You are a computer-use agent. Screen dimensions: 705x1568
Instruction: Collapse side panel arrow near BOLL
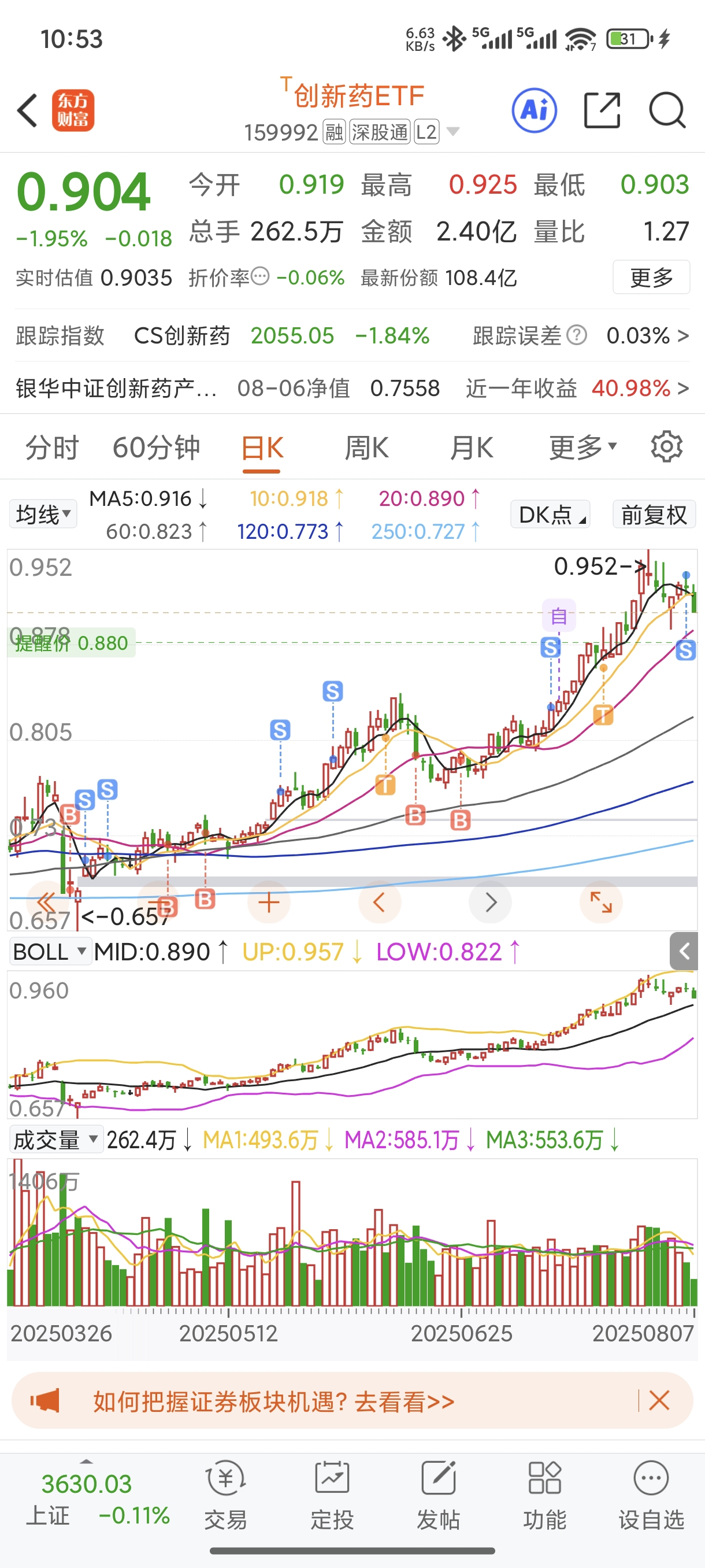point(684,951)
